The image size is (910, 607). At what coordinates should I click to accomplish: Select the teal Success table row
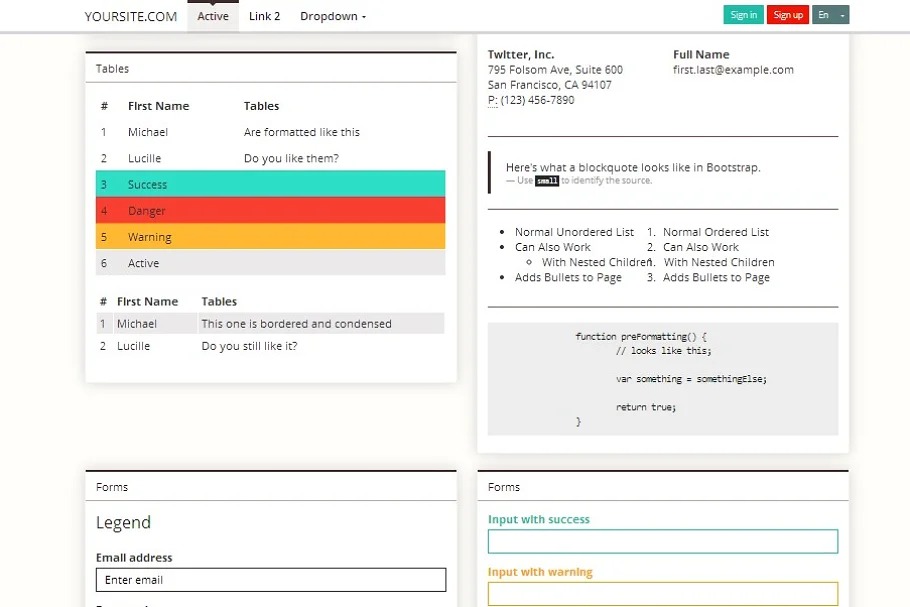pyautogui.click(x=270, y=184)
